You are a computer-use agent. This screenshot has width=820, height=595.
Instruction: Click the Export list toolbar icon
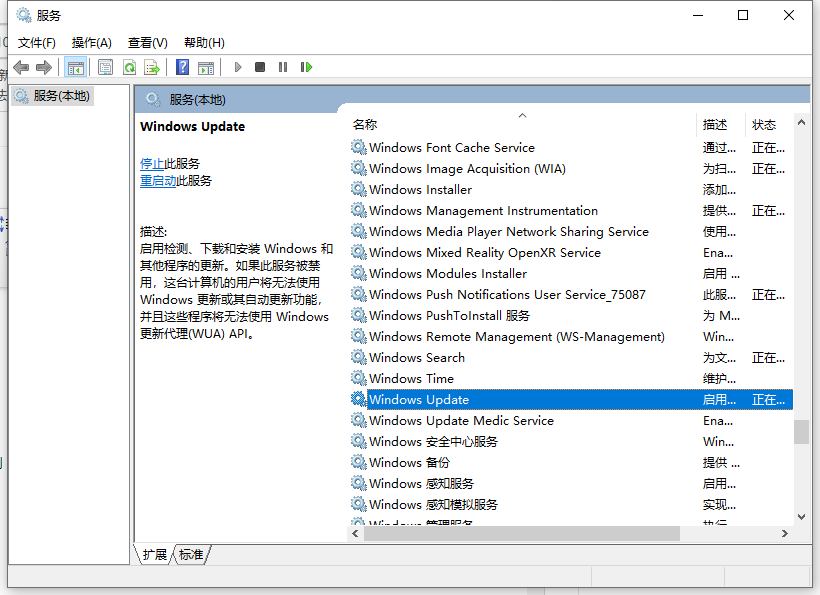coord(152,67)
